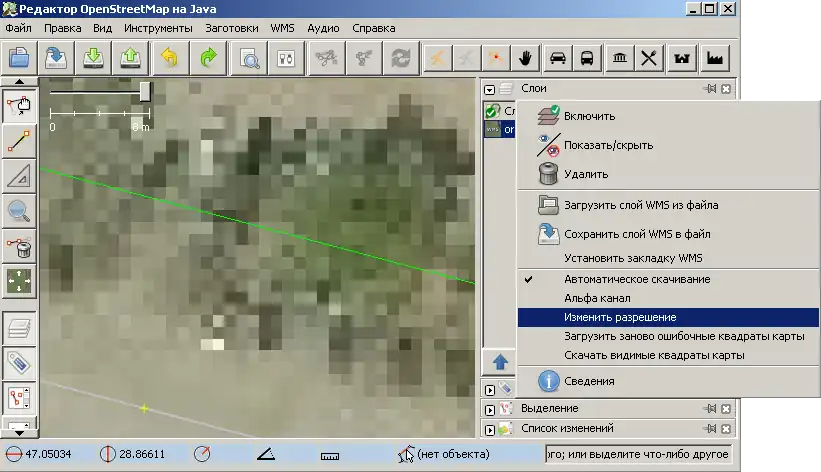Expand the Выделение panel

pos(490,409)
